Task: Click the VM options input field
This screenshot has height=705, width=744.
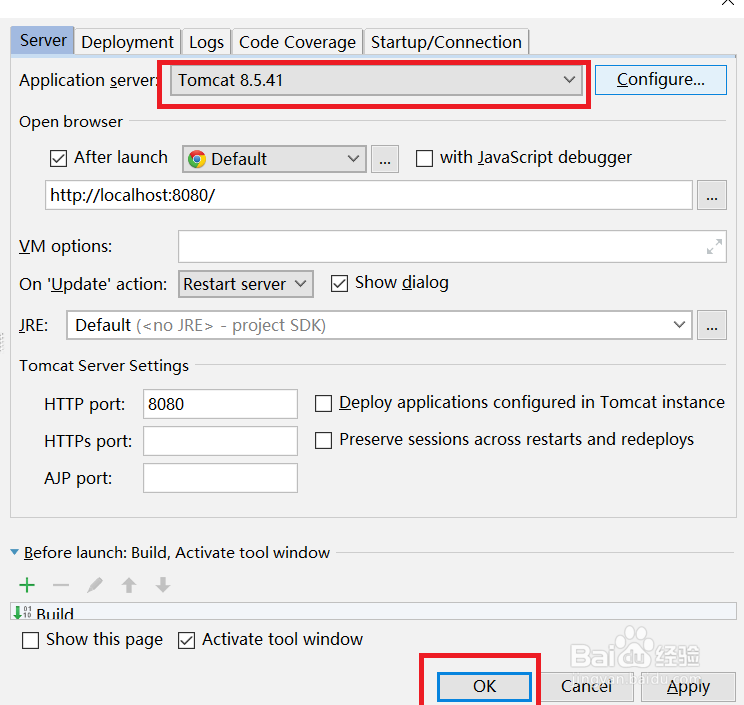Action: pos(452,247)
